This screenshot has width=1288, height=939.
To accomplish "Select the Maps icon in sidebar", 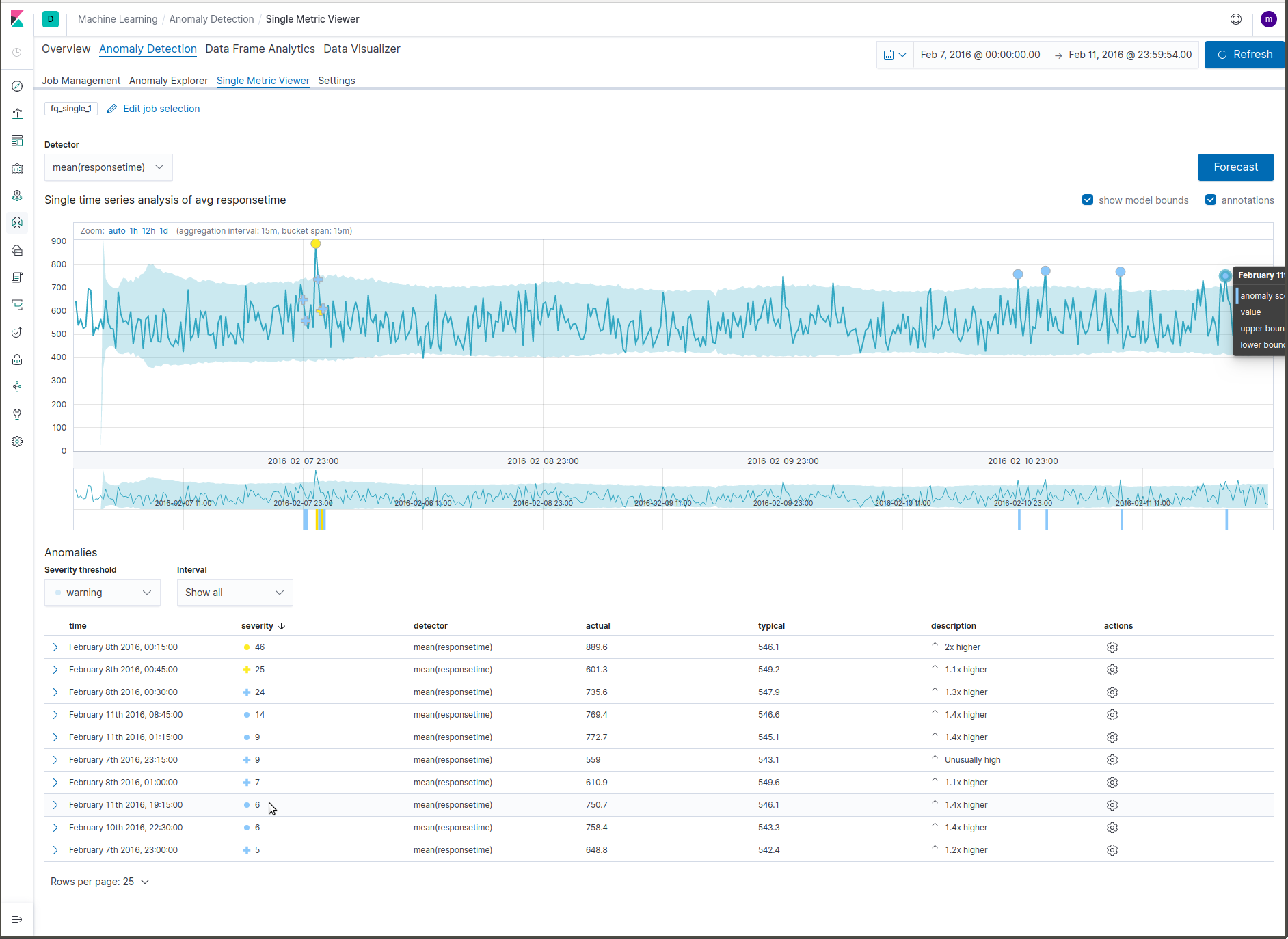I will click(x=17, y=195).
